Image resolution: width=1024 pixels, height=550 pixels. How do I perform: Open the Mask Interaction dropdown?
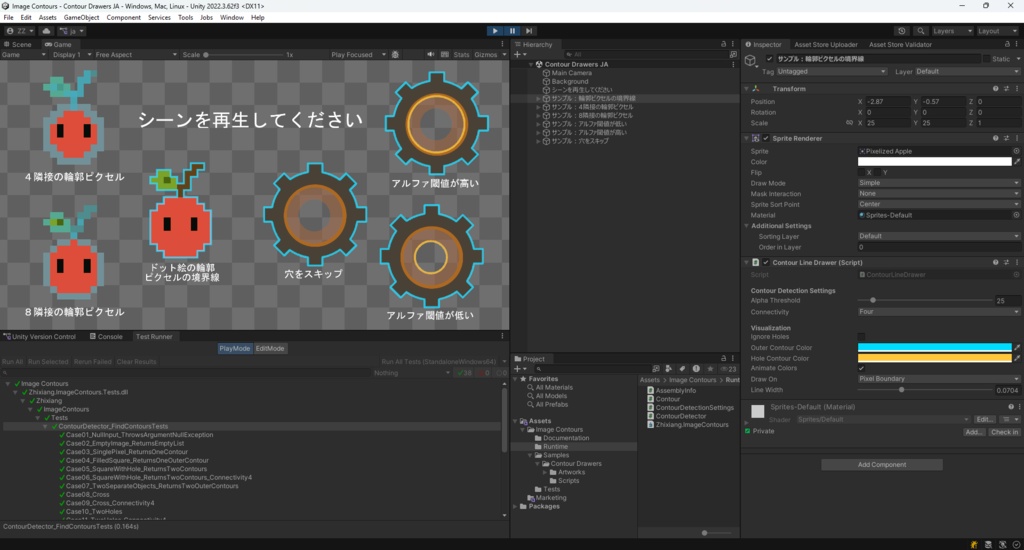(x=938, y=194)
